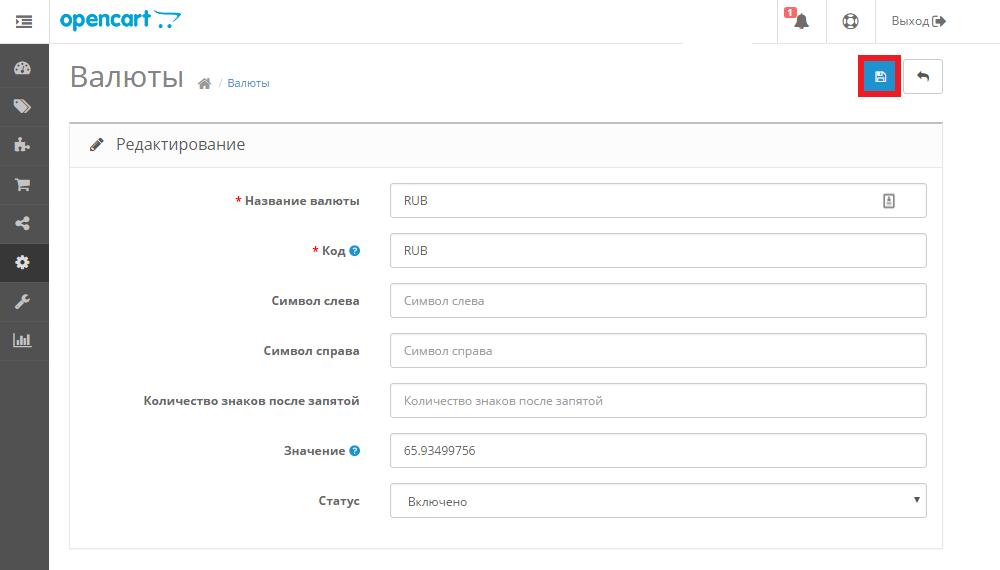Open the Tools wrench icon in sidebar
The image size is (1000, 570).
point(23,302)
